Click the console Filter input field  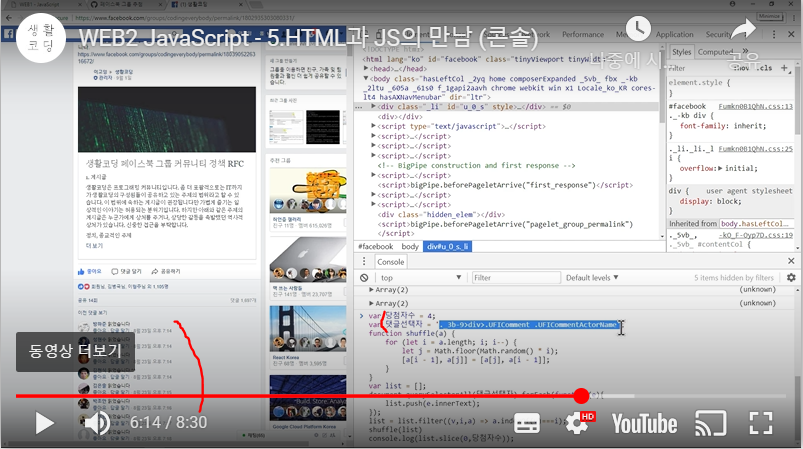click(516, 277)
